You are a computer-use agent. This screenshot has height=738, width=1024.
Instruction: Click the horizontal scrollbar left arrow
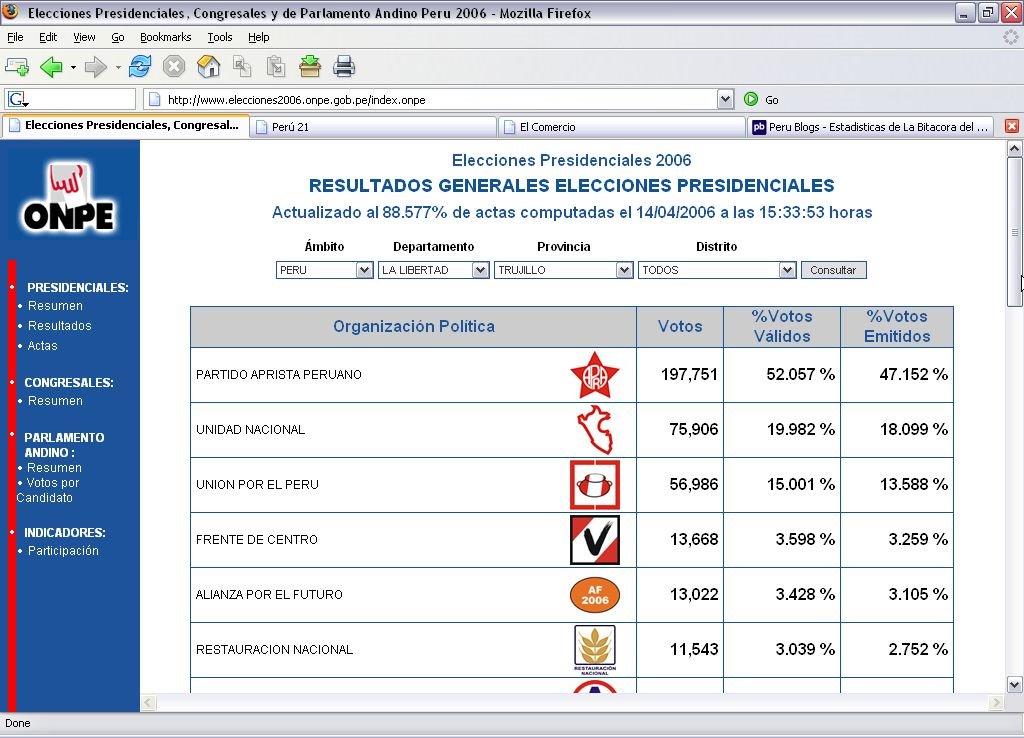point(149,703)
